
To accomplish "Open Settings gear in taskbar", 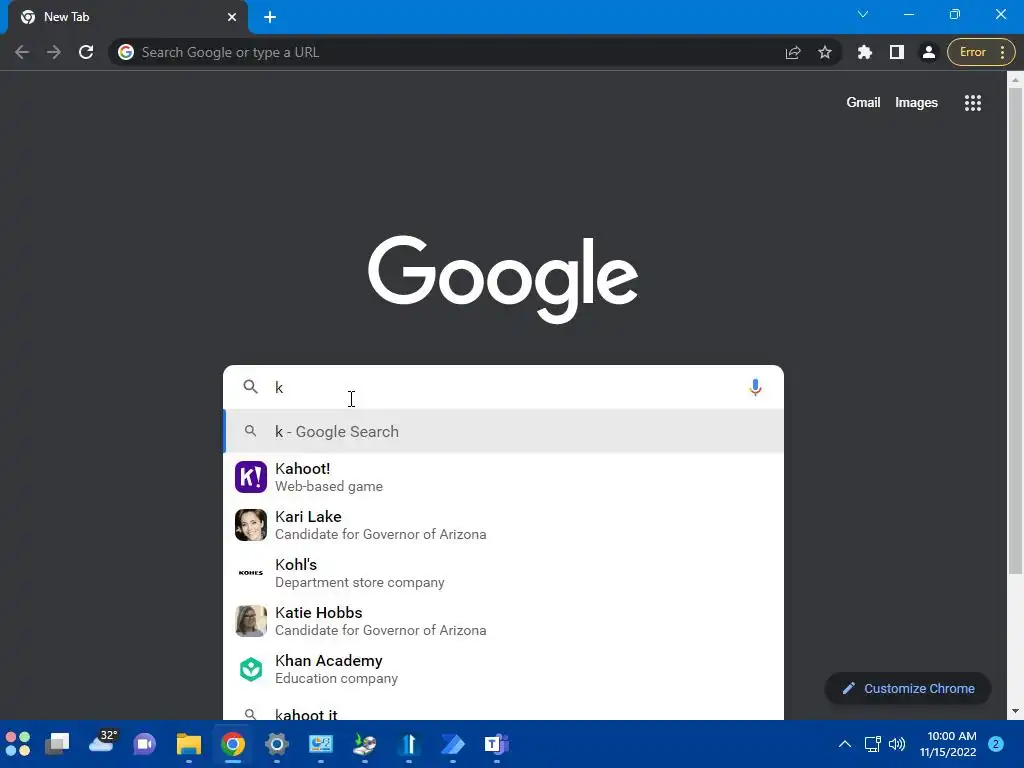I will point(277,744).
